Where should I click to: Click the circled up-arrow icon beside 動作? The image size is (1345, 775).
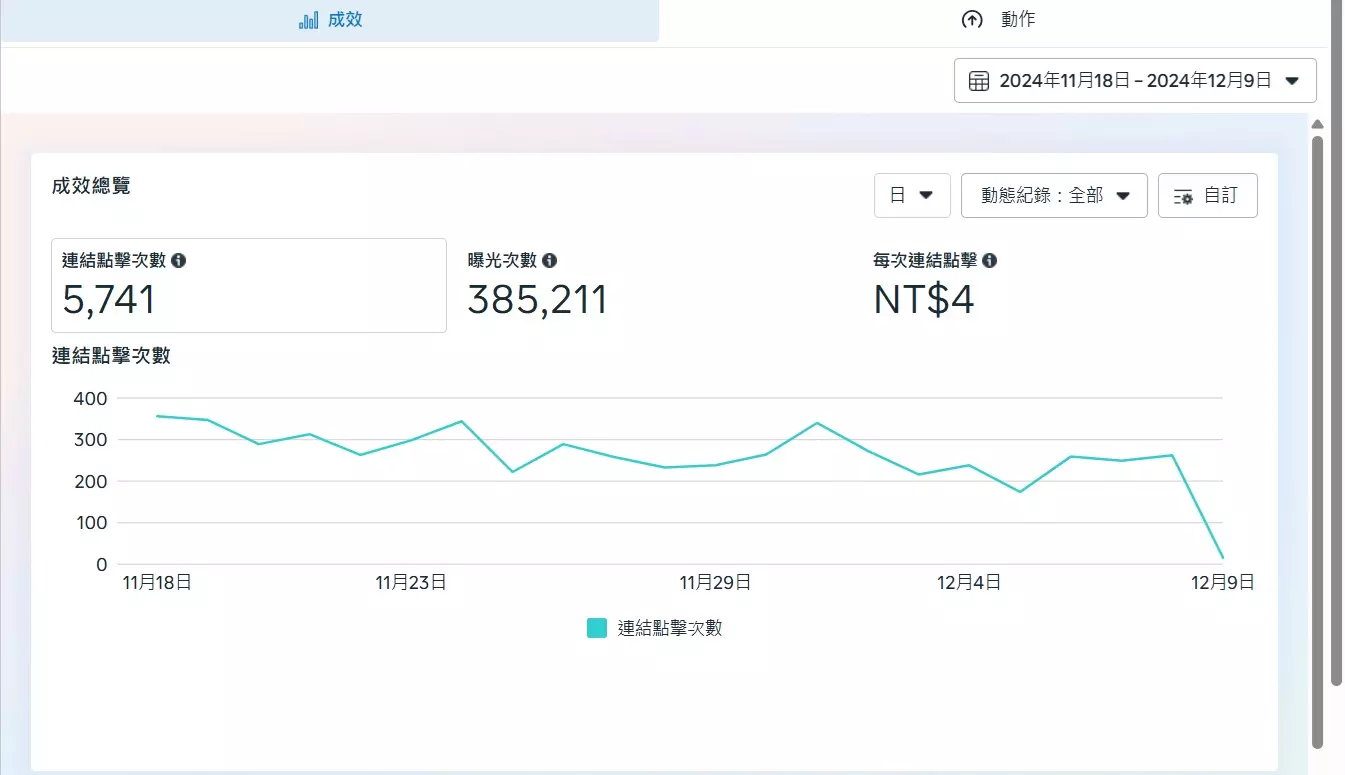(971, 20)
